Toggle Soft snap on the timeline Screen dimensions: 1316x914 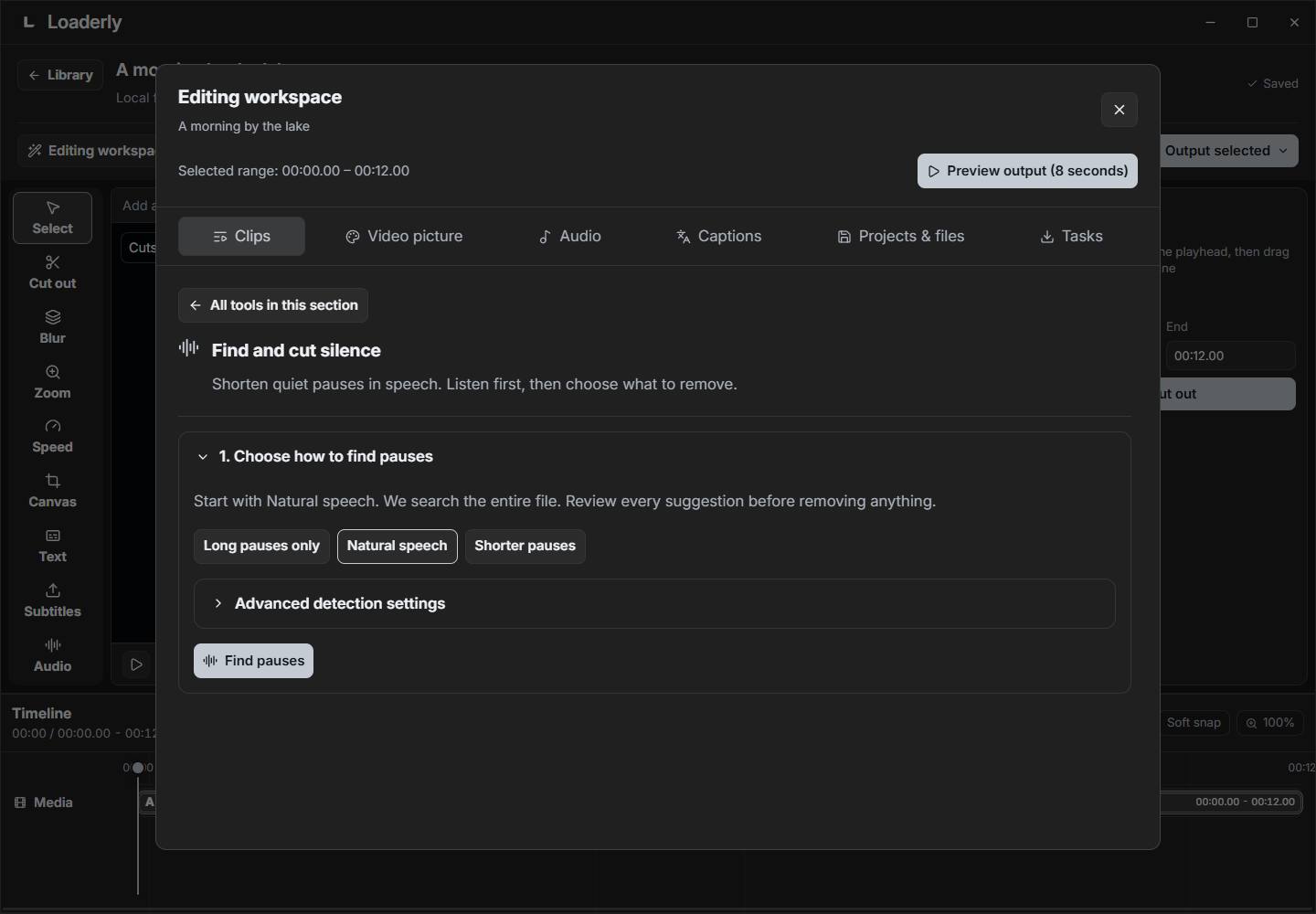1193,723
